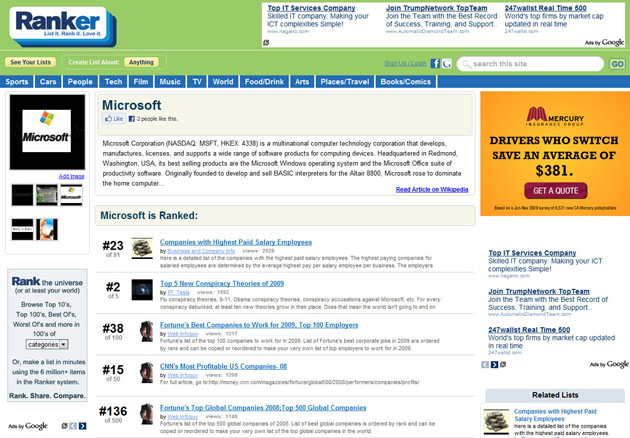The image size is (630, 438).
Task: Click next arrow in left sidebar ads
Action: click(x=82, y=426)
